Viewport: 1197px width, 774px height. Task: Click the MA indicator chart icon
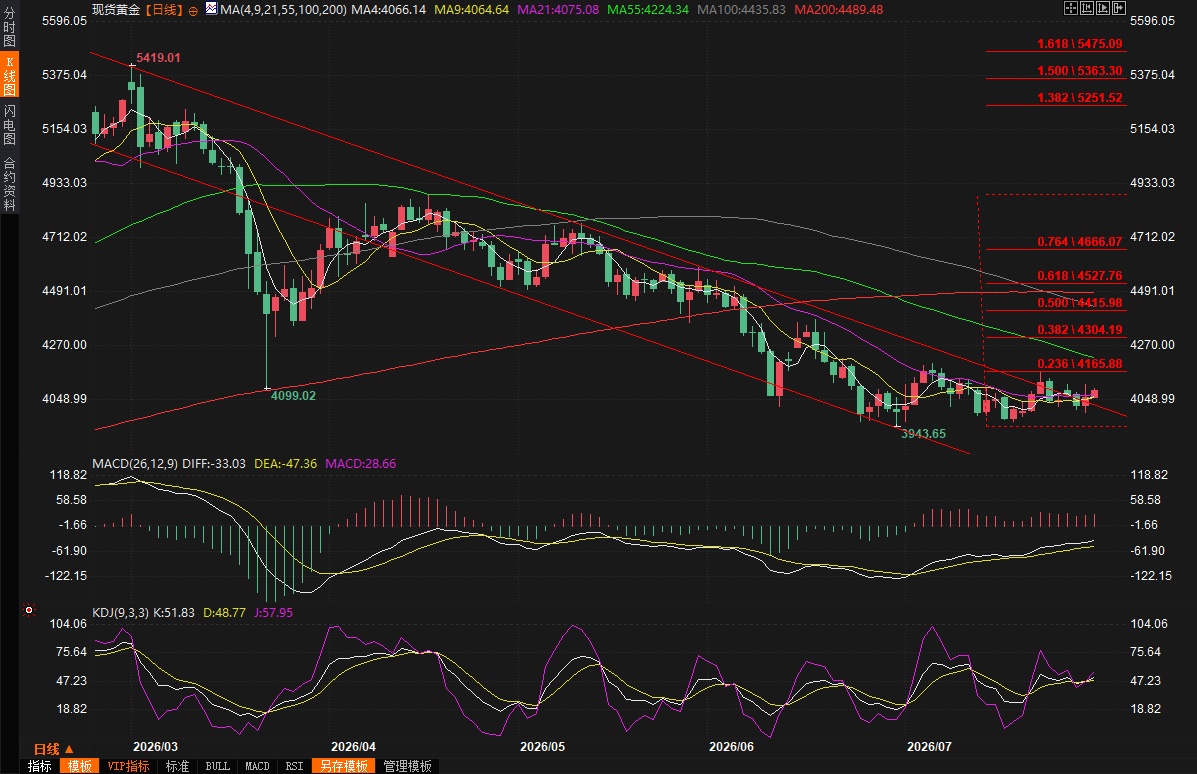tap(211, 9)
